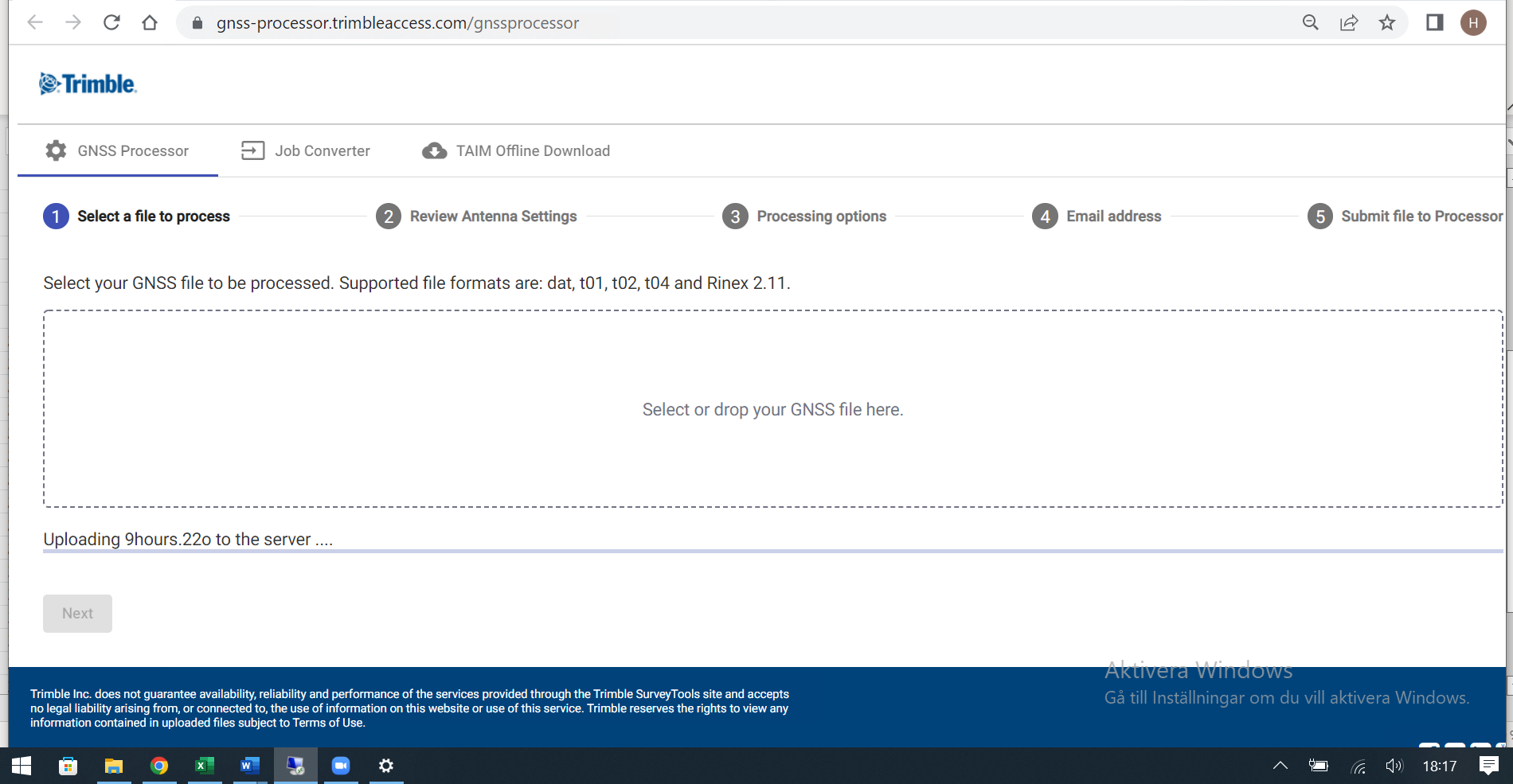Go to step 4 Email address
1513x784 pixels.
[1097, 216]
